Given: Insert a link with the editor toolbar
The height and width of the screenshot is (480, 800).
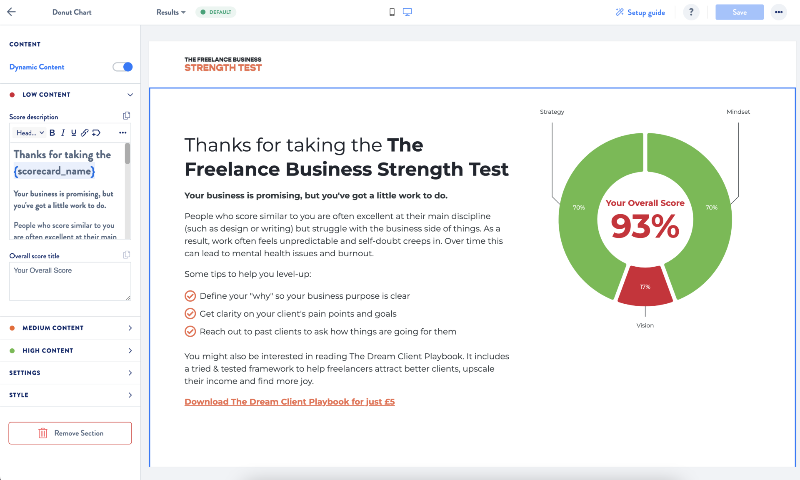Looking at the screenshot, I should click(85, 133).
